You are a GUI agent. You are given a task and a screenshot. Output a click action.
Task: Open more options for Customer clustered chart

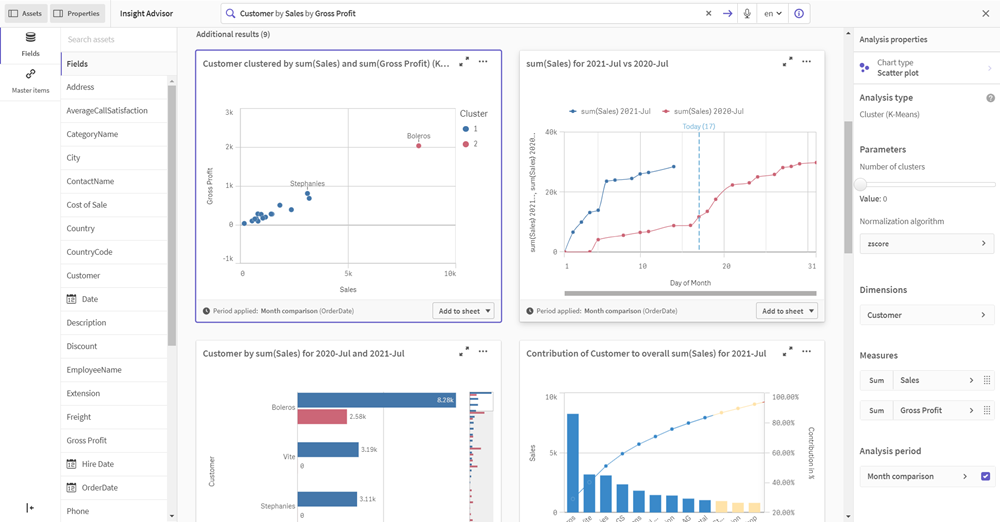pyautogui.click(x=483, y=62)
